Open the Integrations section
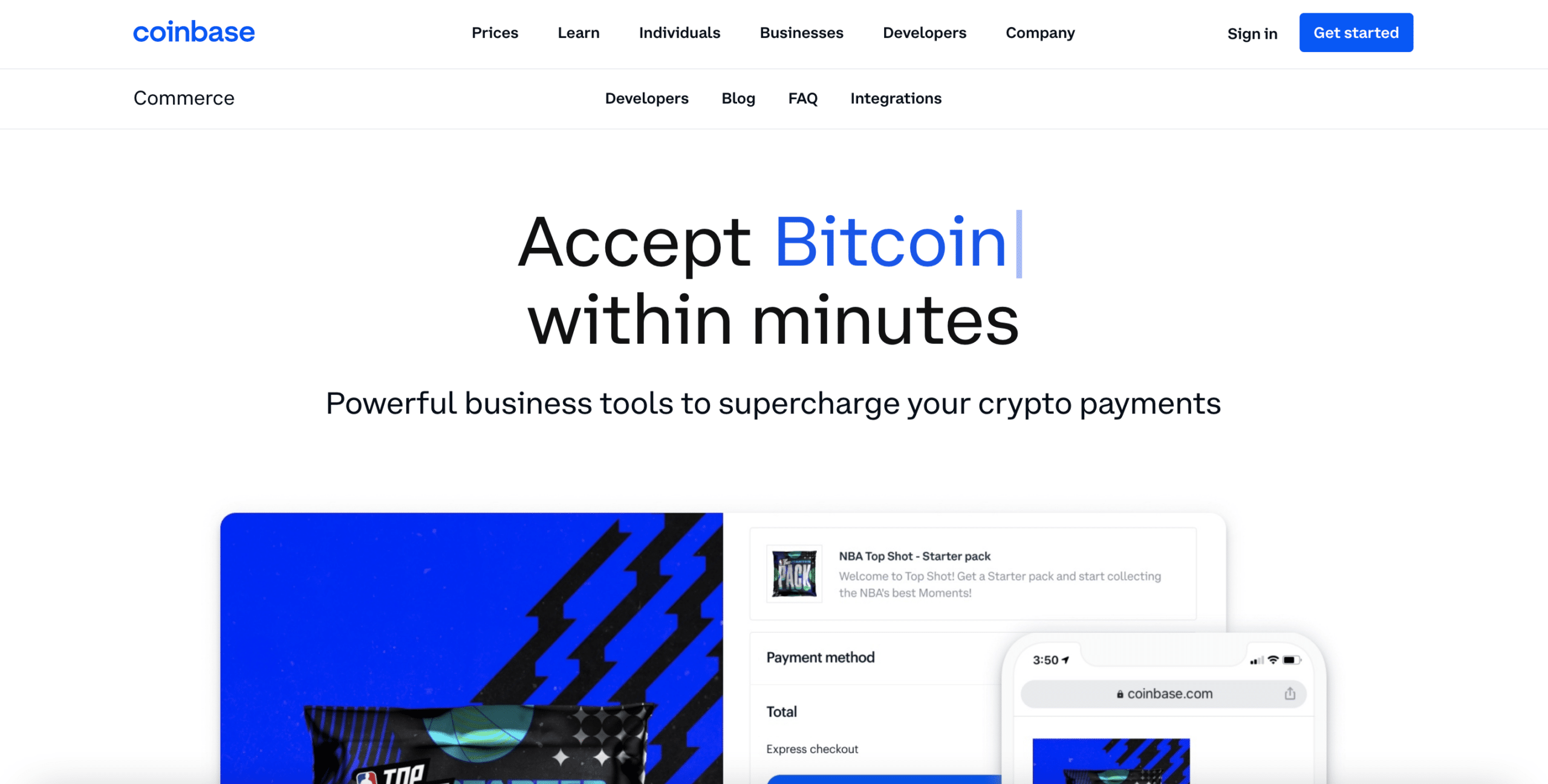This screenshot has width=1548, height=784. click(895, 98)
